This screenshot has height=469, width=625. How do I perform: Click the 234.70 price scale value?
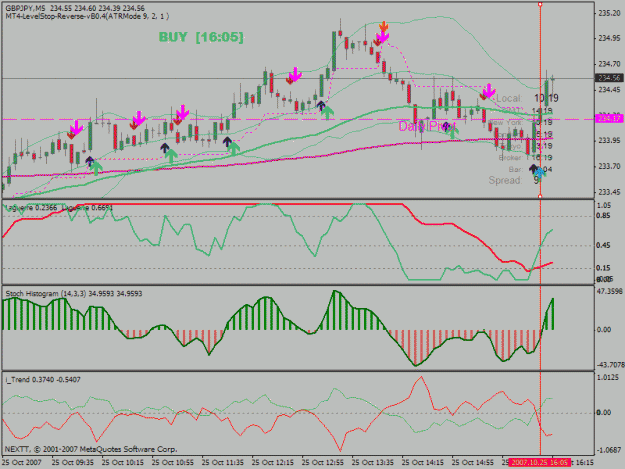coord(609,64)
